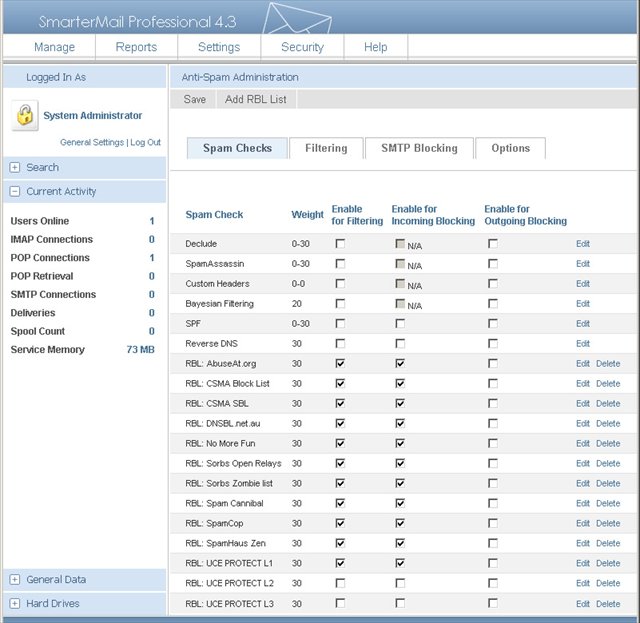Click the Save button
This screenshot has width=640, height=623.
point(195,99)
